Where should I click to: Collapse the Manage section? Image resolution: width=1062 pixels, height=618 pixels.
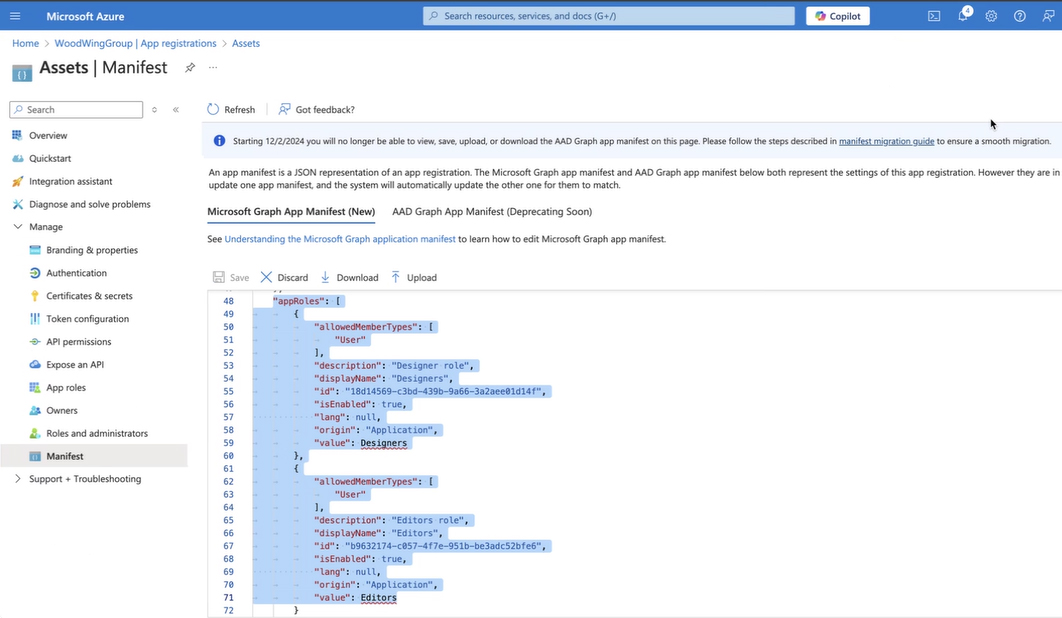pos(18,226)
